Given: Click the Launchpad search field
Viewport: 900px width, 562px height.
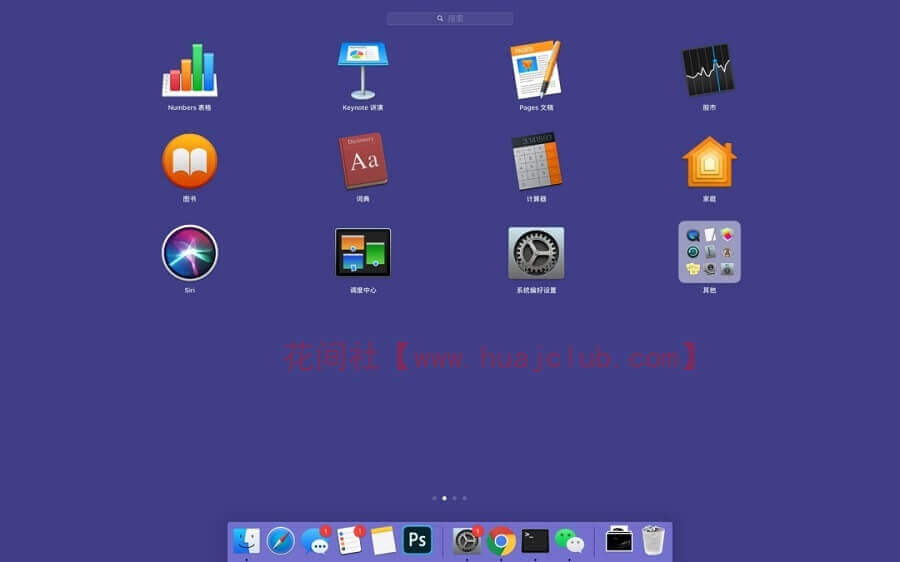Looking at the screenshot, I should pos(450,18).
